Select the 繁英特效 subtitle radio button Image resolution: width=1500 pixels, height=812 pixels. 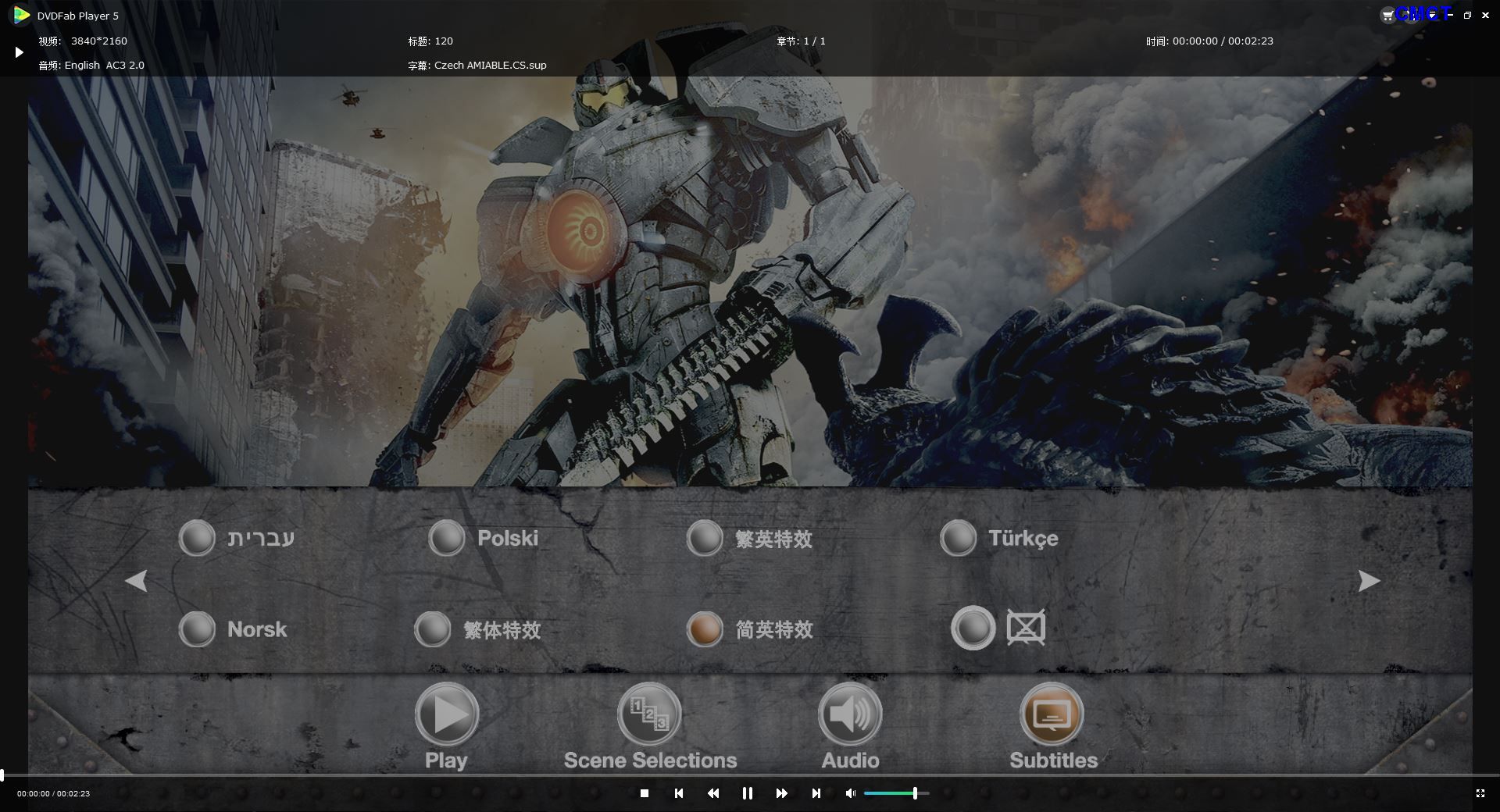(704, 538)
